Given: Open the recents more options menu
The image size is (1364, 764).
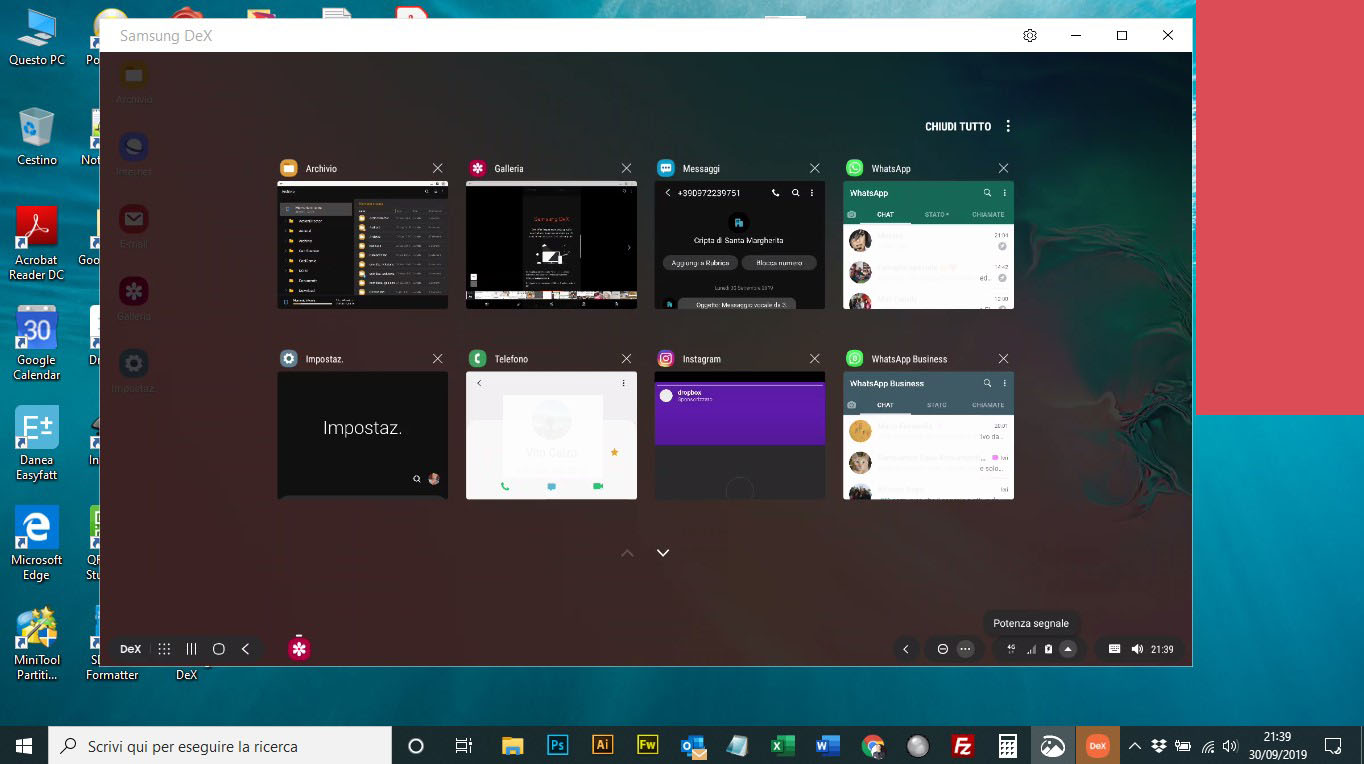Looking at the screenshot, I should point(1008,126).
